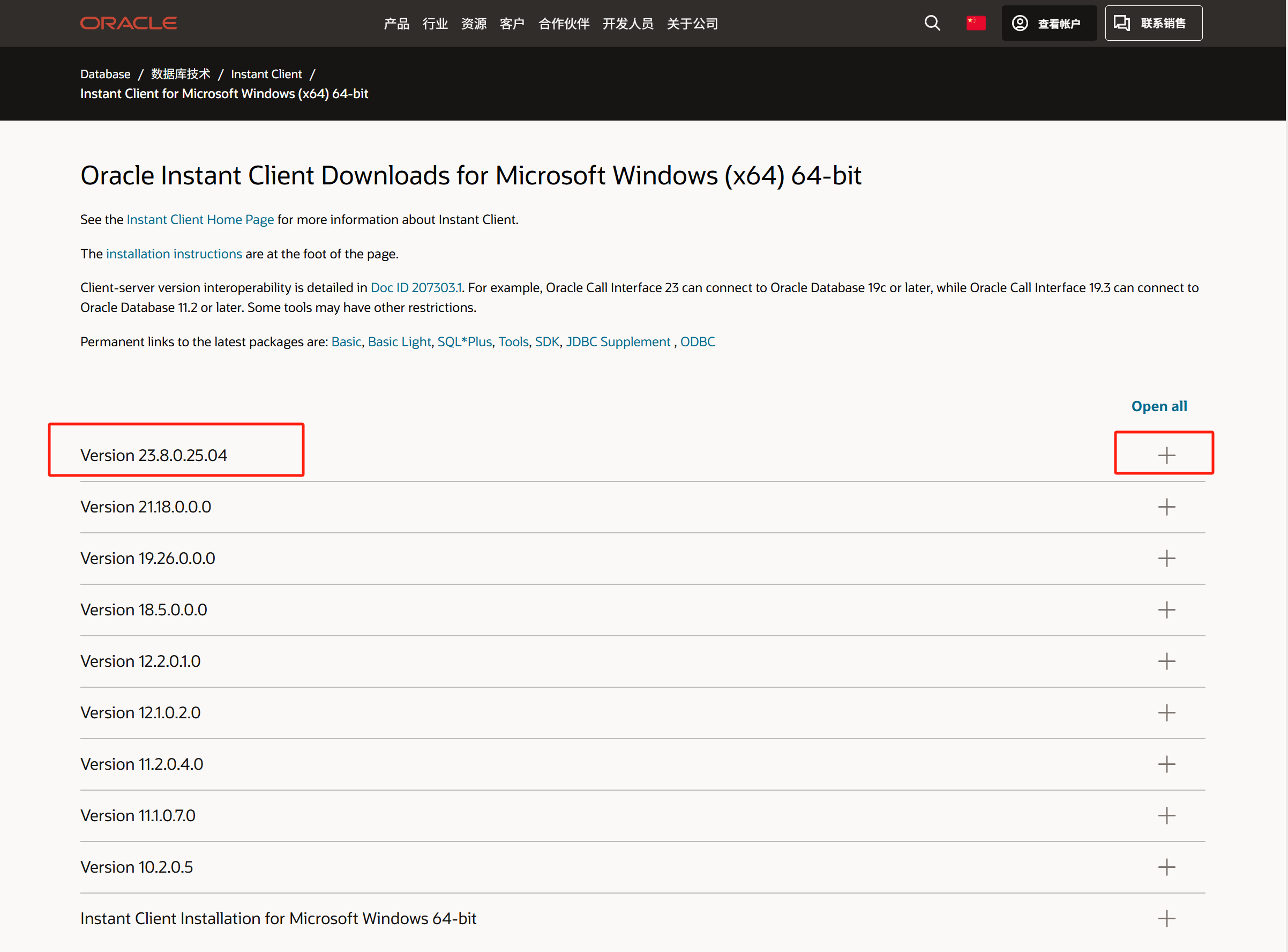Expand Version 11.2.0.4.0 plus icon
This screenshot has width=1288, height=952.
coord(1166,764)
